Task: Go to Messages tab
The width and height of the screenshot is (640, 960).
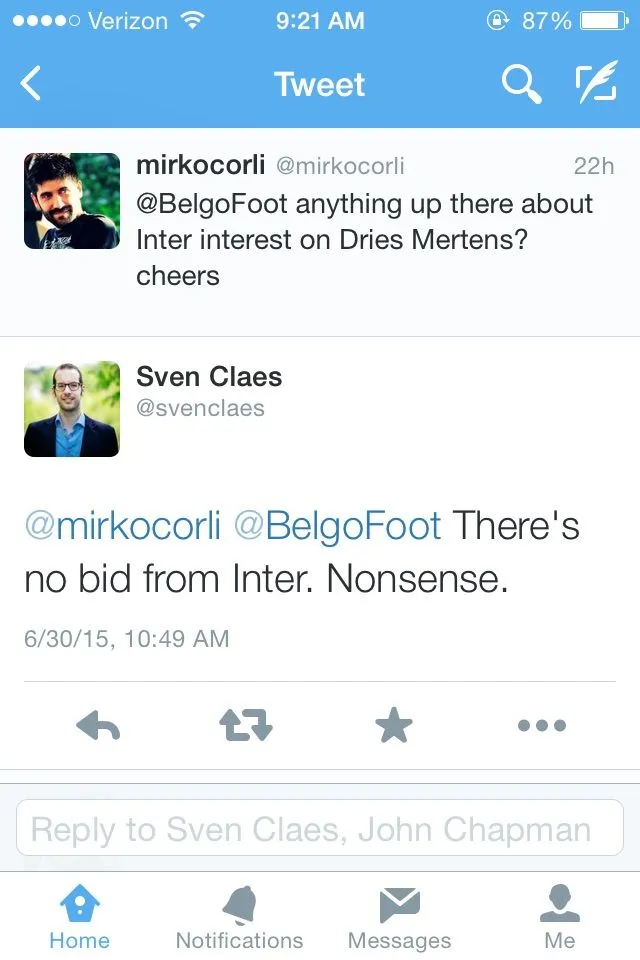Action: pos(399,918)
